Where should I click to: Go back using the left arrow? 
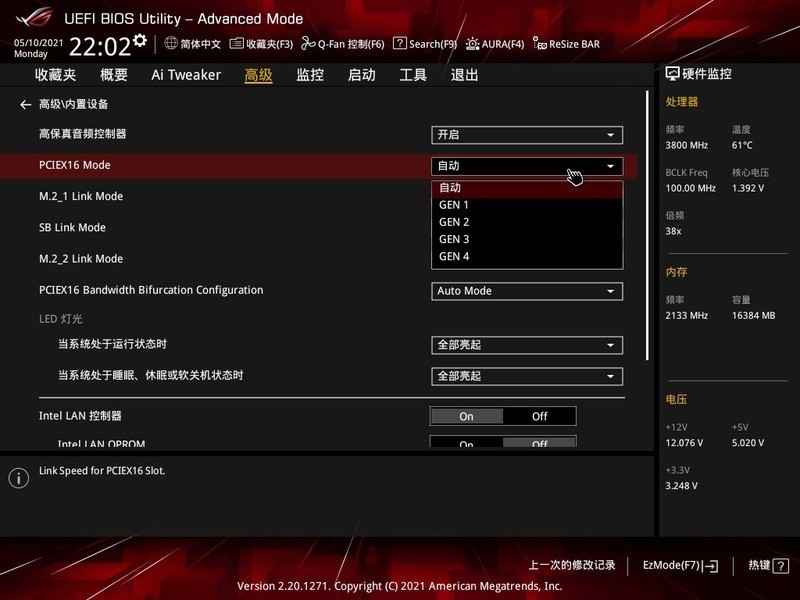[24, 104]
